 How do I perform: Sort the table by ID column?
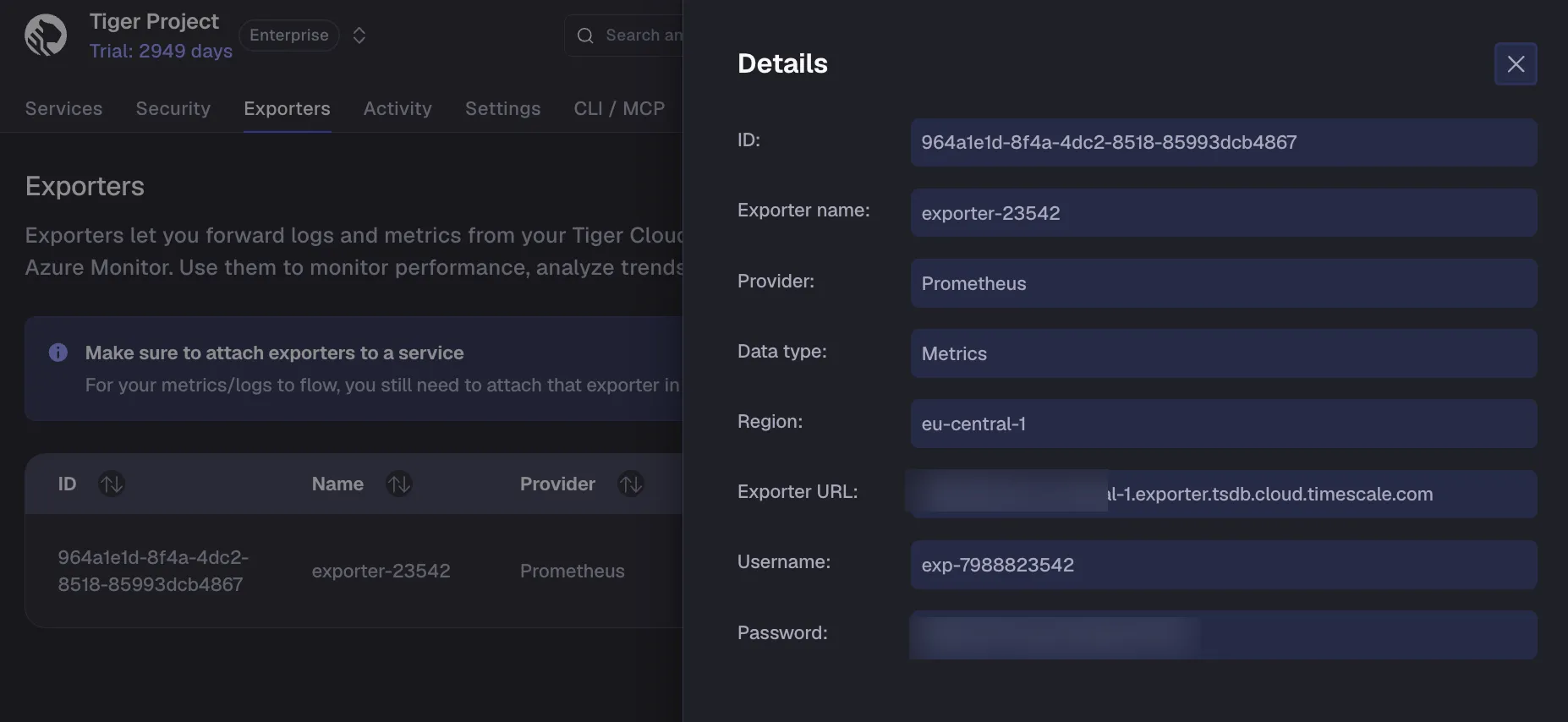112,484
